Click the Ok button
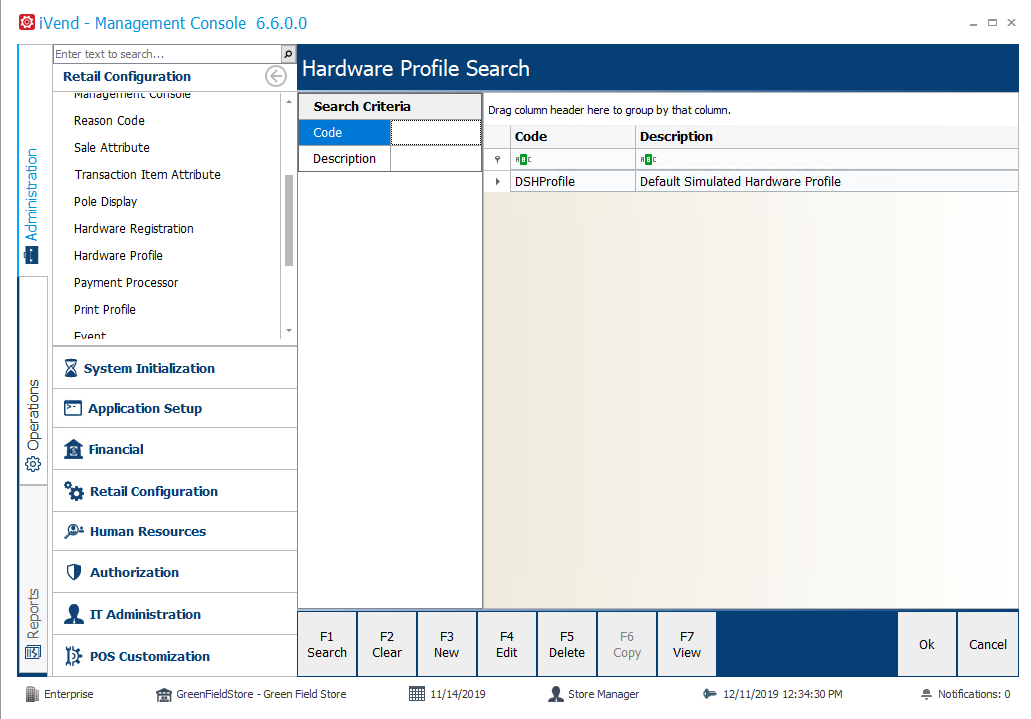Viewport: 1031px width, 719px height. coord(926,645)
